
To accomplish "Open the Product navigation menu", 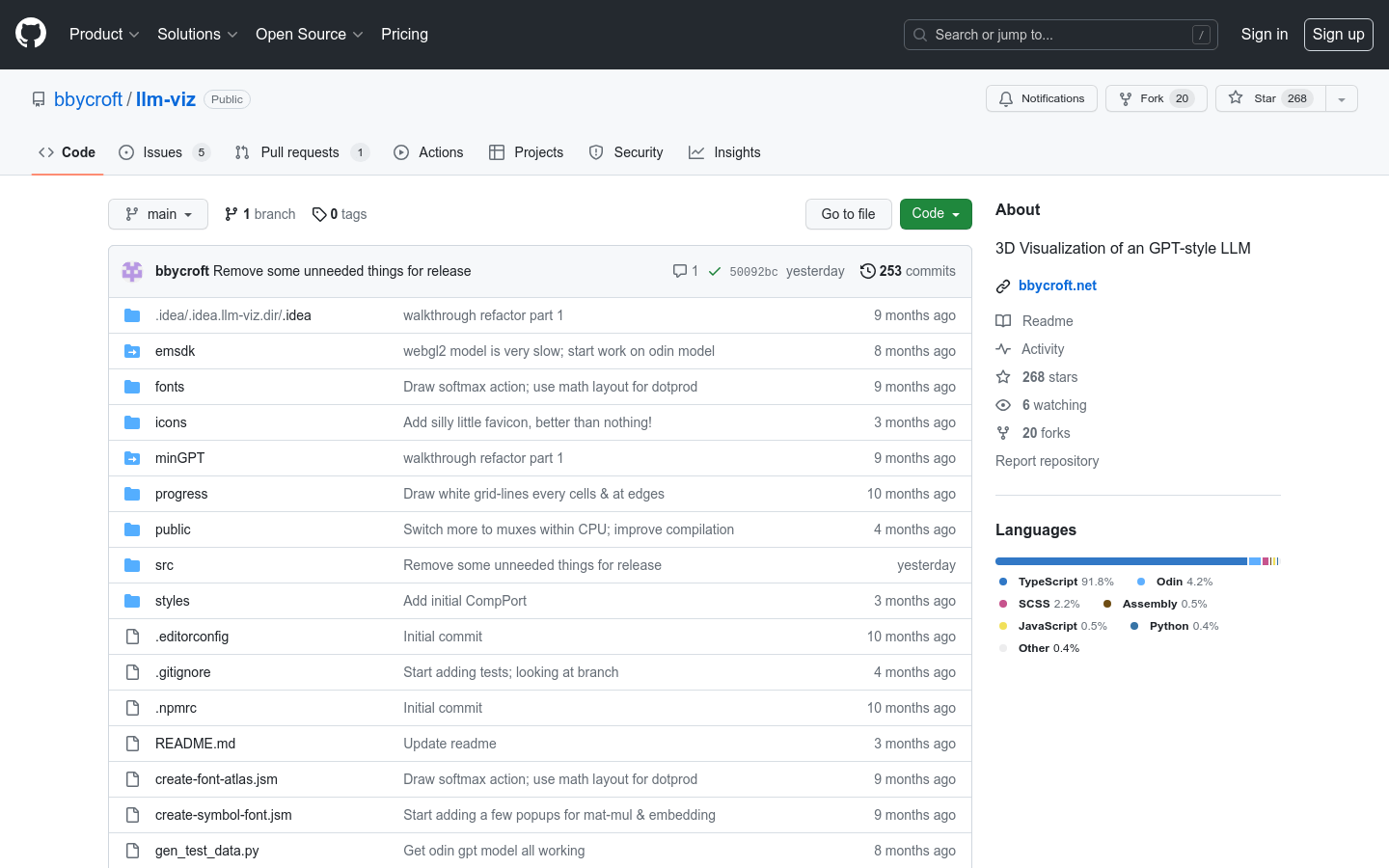I will (104, 34).
